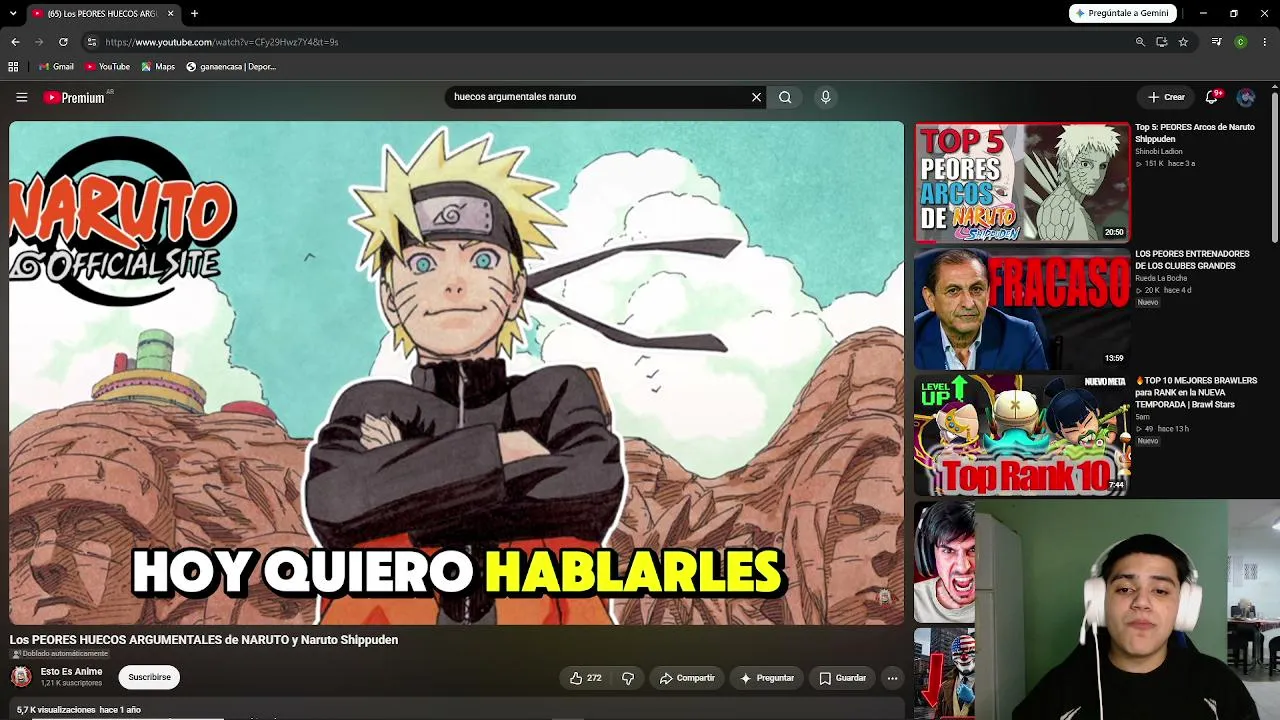The image size is (1280, 720).
Task: Open YouTube account avatar menu
Action: point(1246,97)
